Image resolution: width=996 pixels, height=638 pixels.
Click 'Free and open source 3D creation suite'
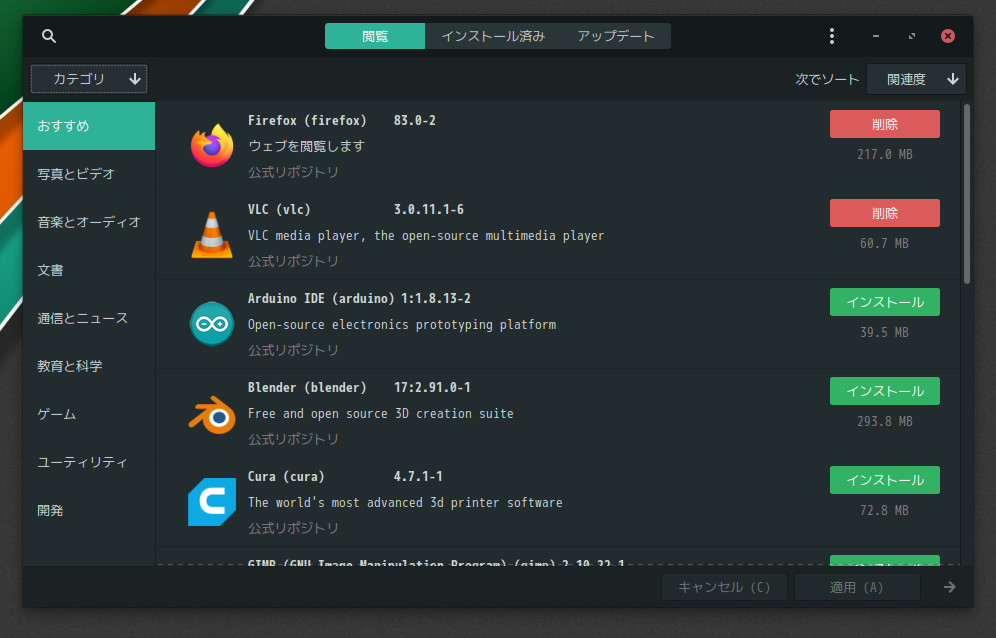[x=380, y=414]
